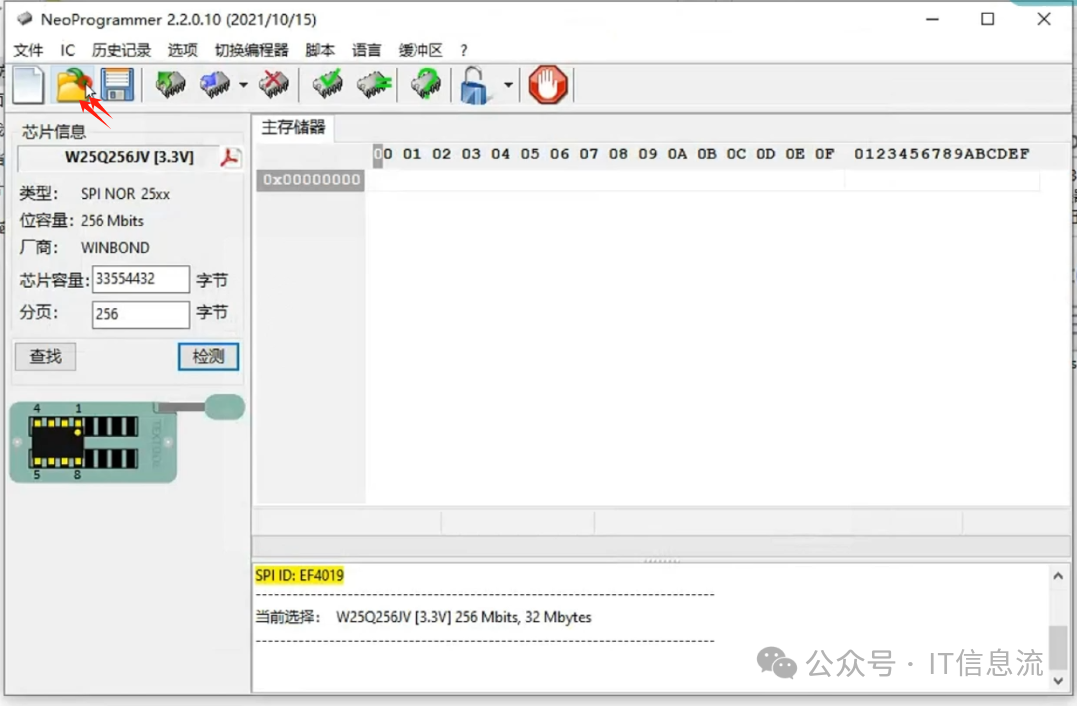Select the 主存储器 tab
The image size is (1077, 706).
[293, 128]
